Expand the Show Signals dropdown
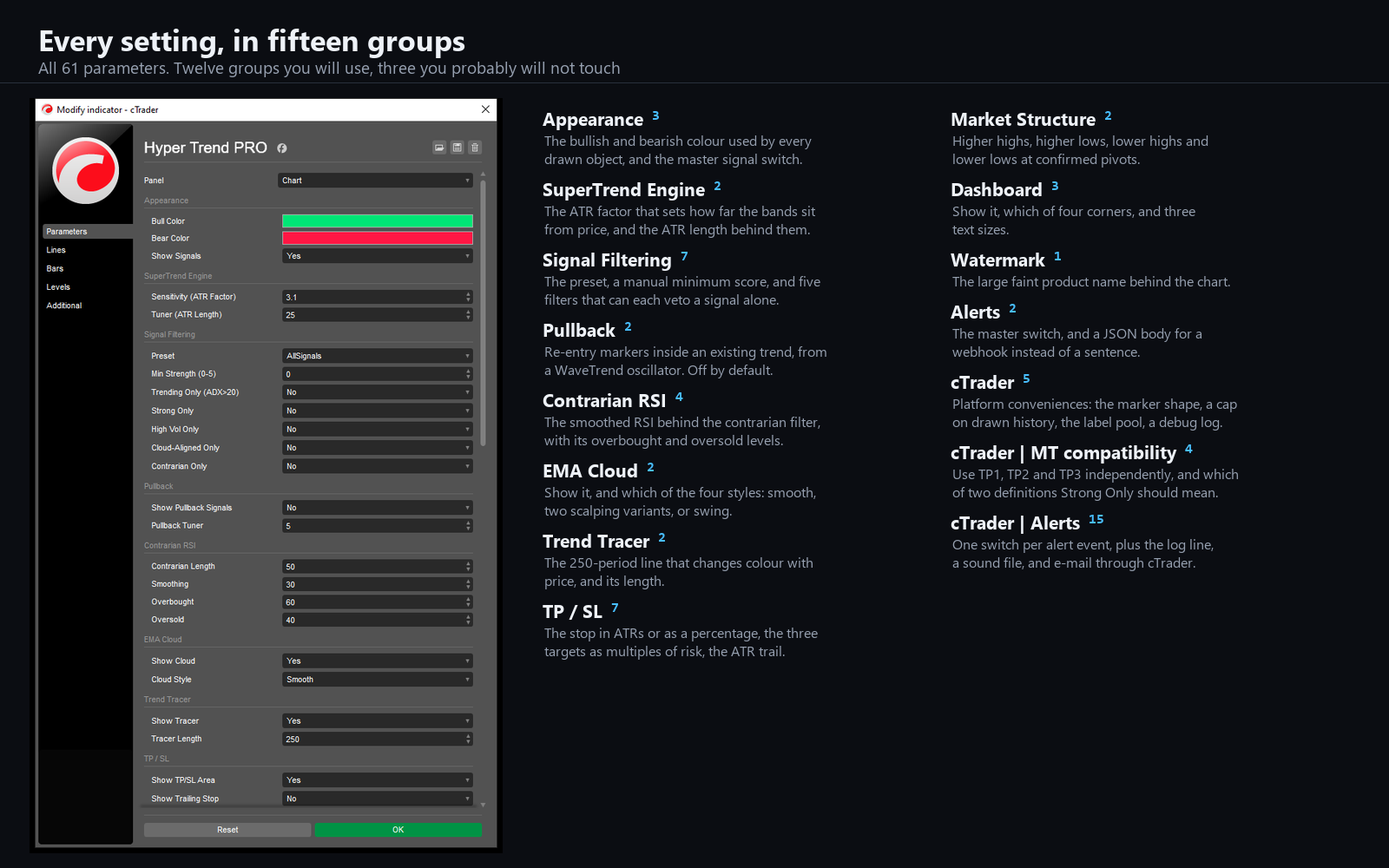 (x=378, y=256)
